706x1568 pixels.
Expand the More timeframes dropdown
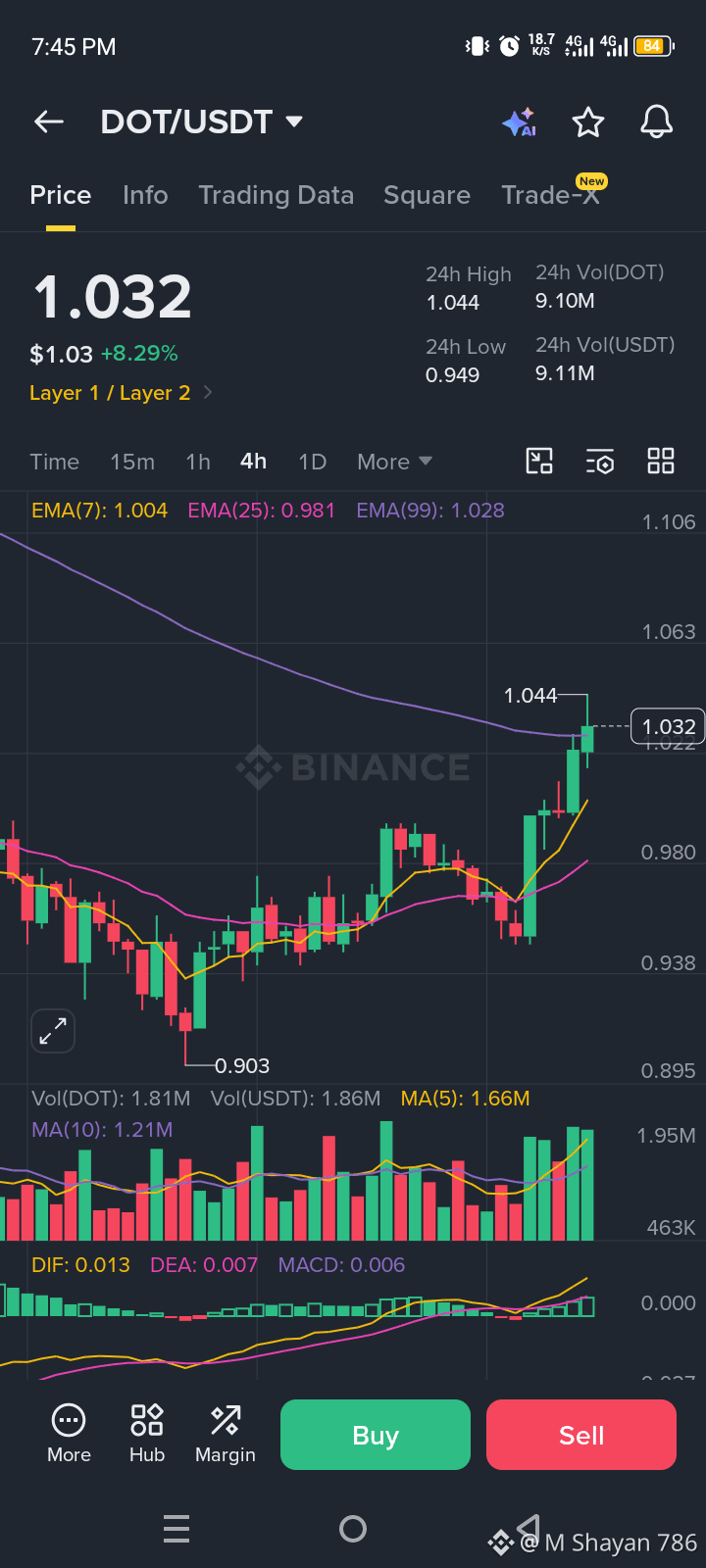click(x=394, y=462)
